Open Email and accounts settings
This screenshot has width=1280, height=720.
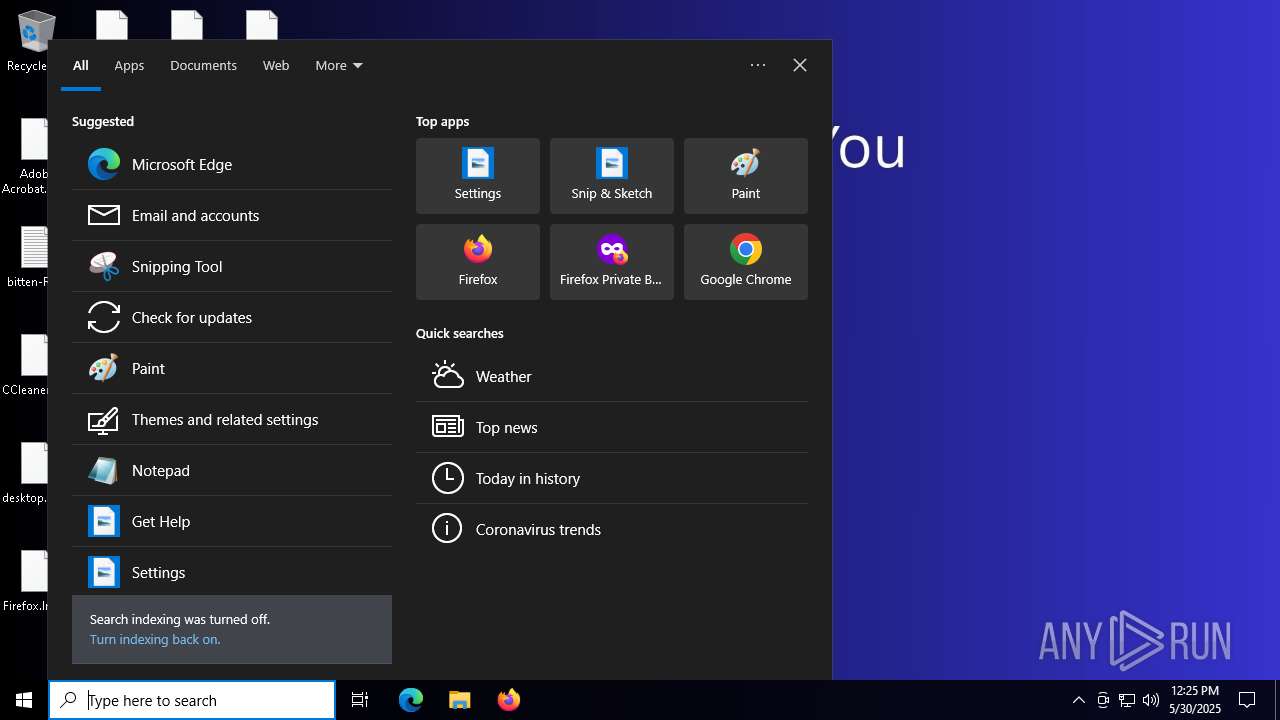232,215
